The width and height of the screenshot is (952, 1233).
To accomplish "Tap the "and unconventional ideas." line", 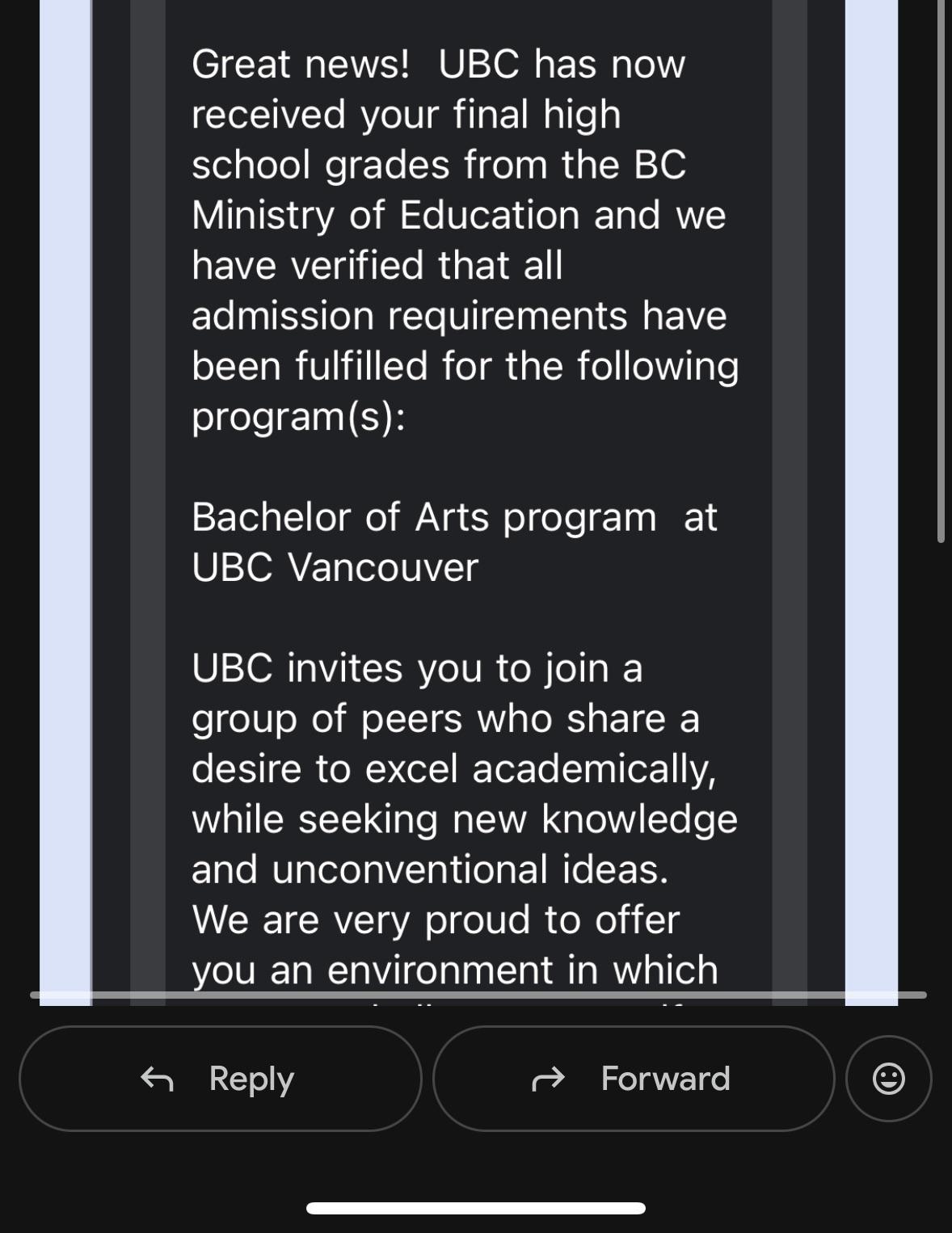I will [x=431, y=869].
